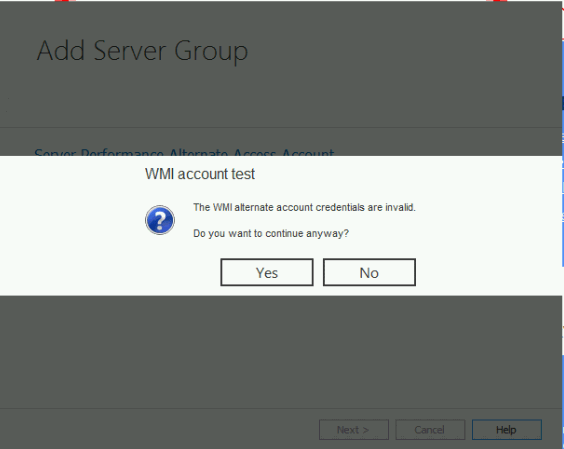The width and height of the screenshot is (564, 449).
Task: Confirm with the Yes button
Action: (x=267, y=272)
